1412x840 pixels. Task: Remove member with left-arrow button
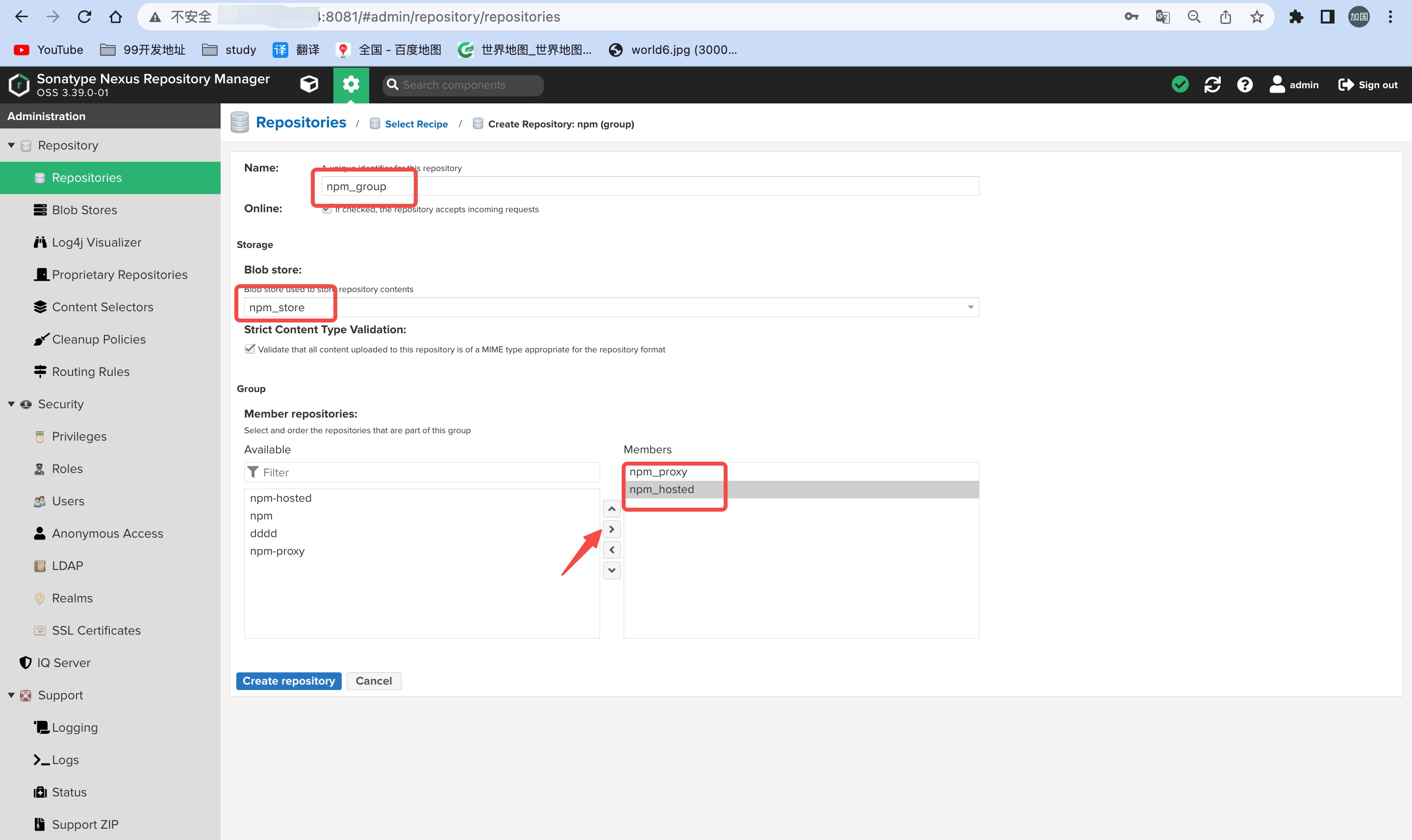[611, 549]
